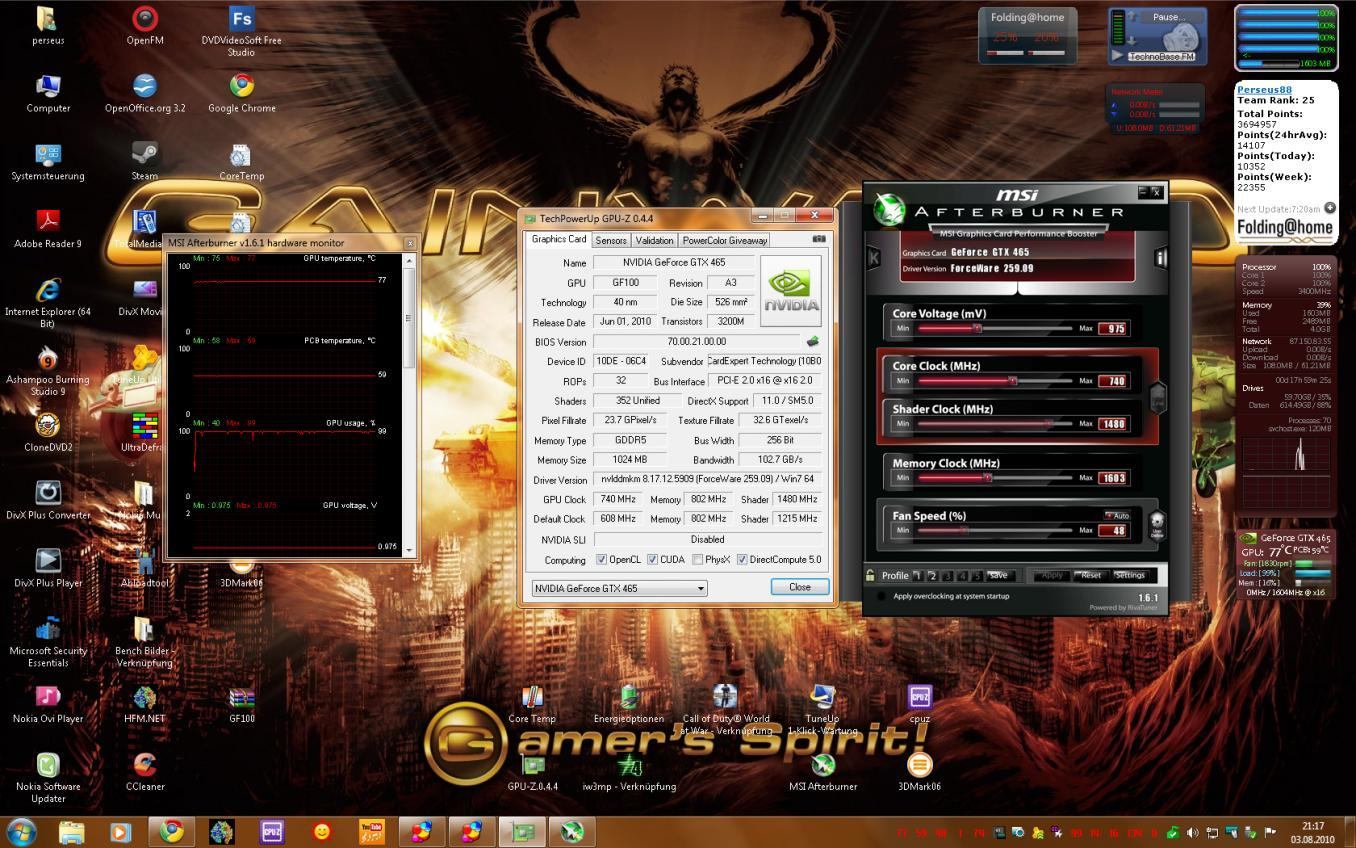Click the clock link button beside Core/Shader sliders
This screenshot has height=848, width=1356.
click(1157, 397)
